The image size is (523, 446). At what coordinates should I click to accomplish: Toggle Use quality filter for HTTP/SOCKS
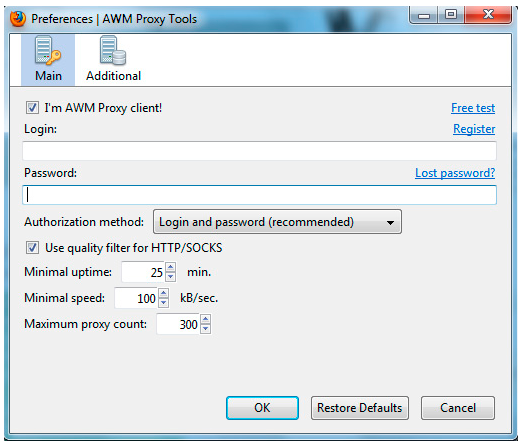click(32, 248)
